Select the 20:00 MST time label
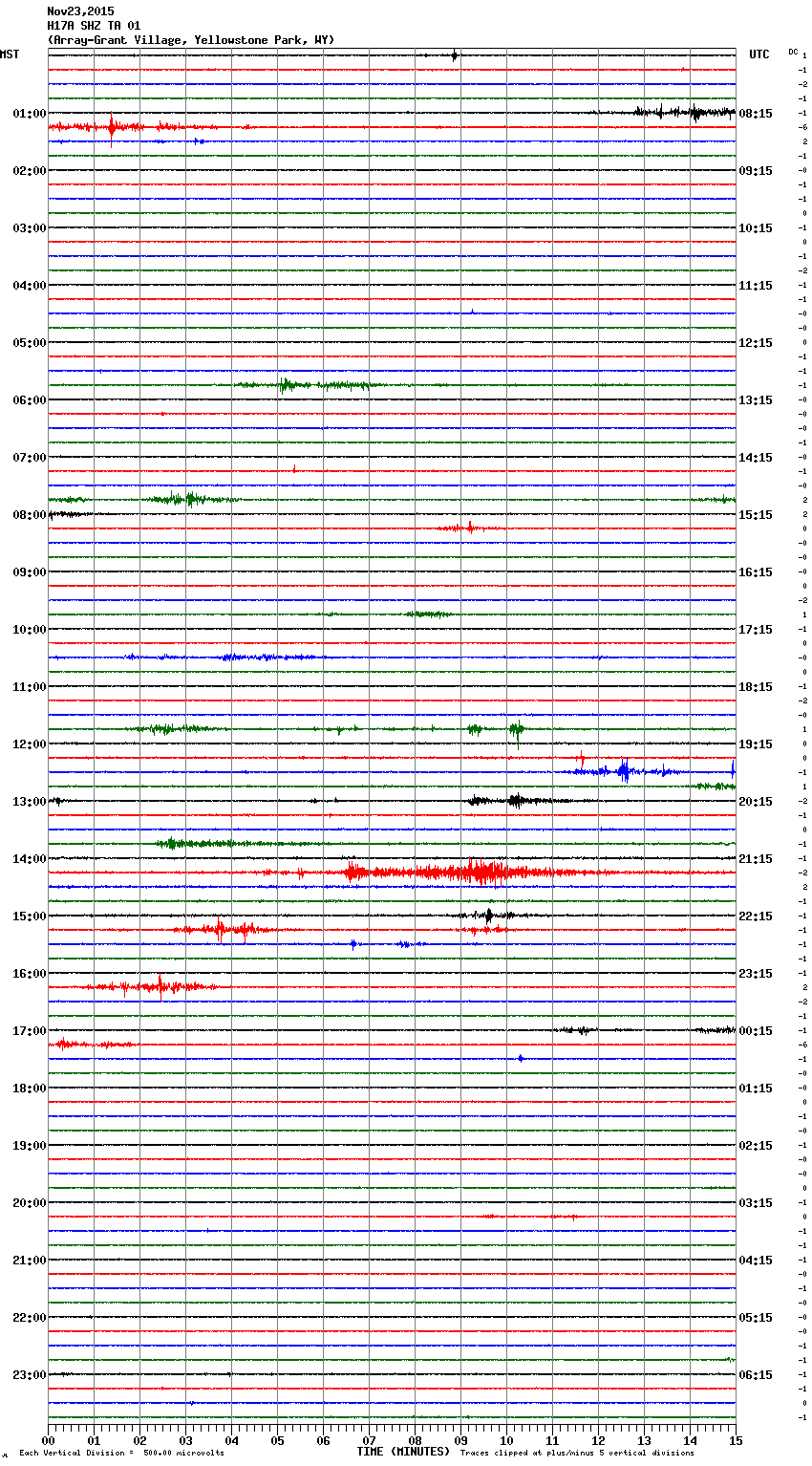The image size is (812, 1466). [30, 1203]
